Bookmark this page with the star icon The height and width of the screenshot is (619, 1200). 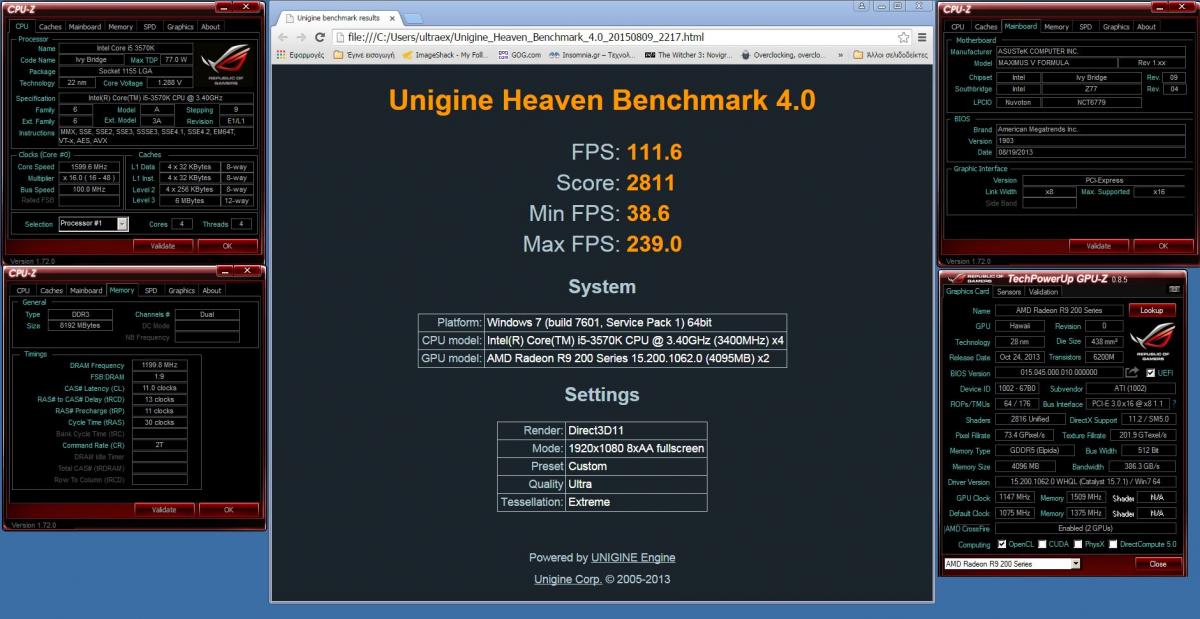(x=903, y=37)
